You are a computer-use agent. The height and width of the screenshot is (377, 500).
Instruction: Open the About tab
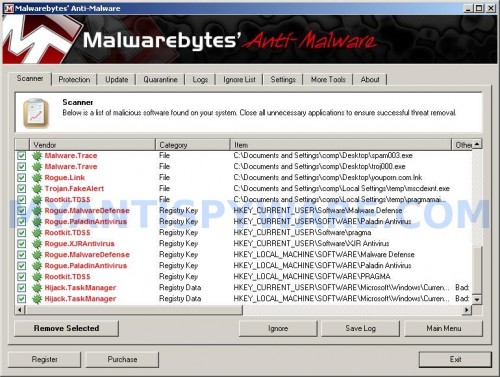(x=370, y=80)
